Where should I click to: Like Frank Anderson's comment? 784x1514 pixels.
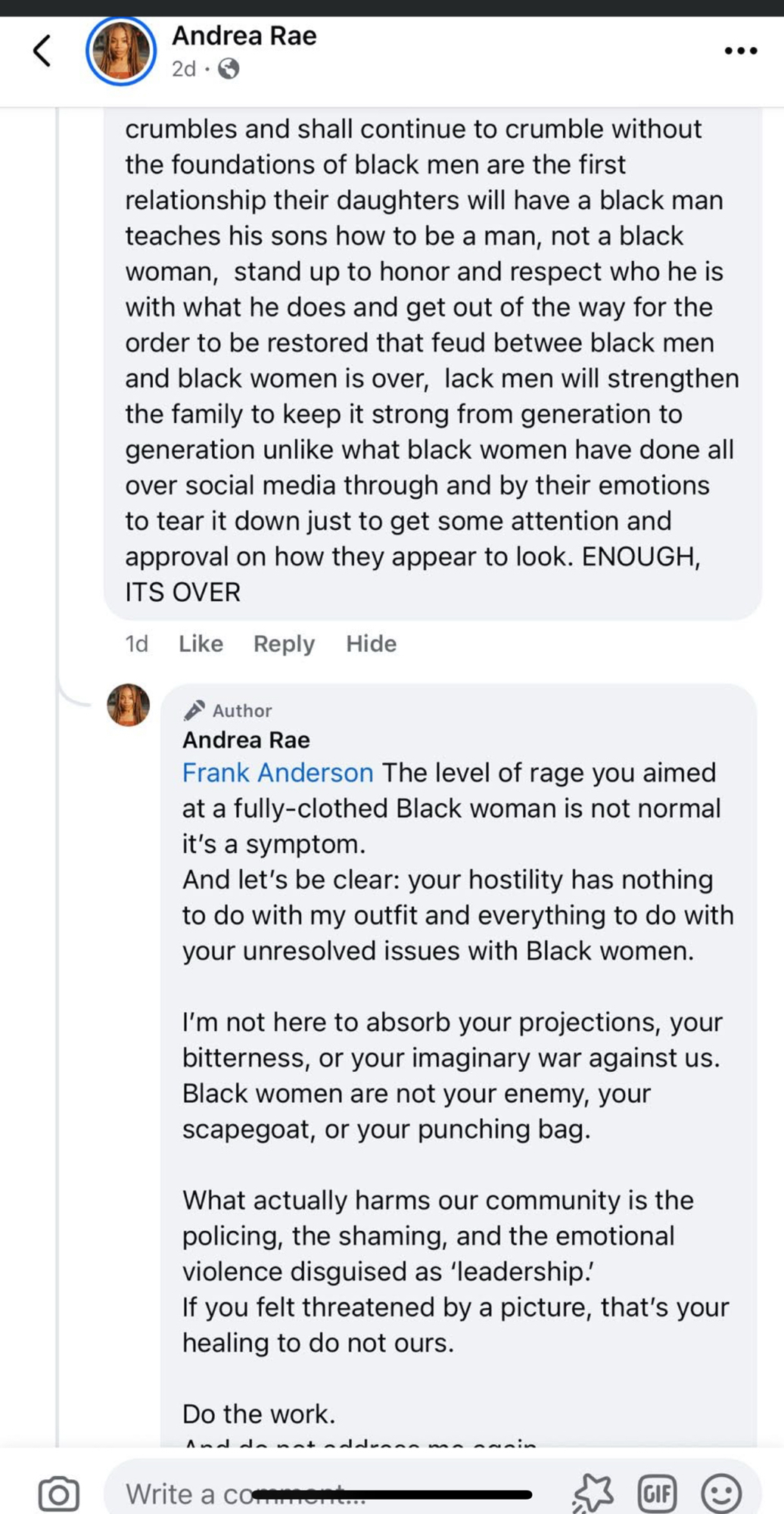[201, 643]
